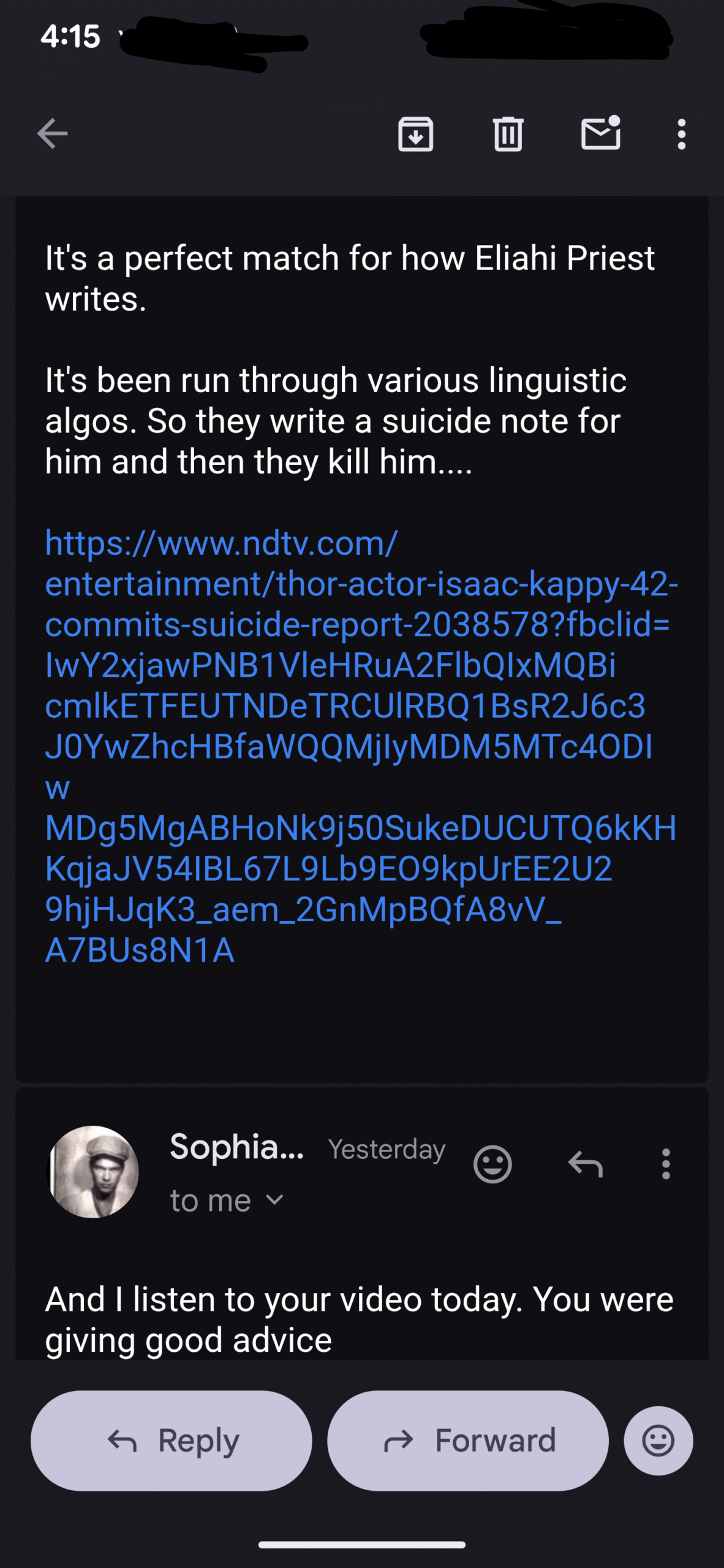
Task: Open Sophia's message options menu
Action: 666,1164
